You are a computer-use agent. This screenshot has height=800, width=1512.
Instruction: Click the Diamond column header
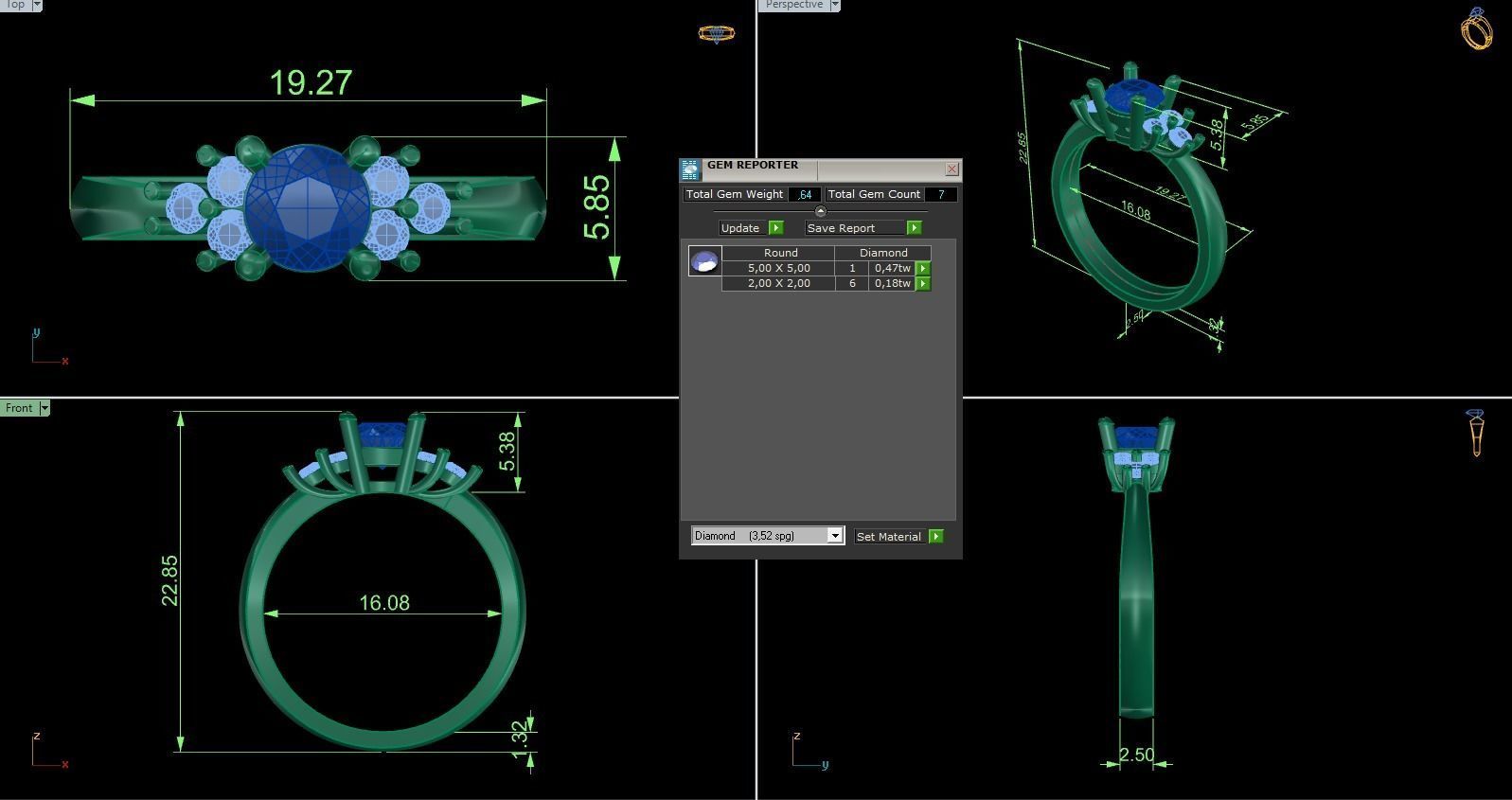[883, 253]
